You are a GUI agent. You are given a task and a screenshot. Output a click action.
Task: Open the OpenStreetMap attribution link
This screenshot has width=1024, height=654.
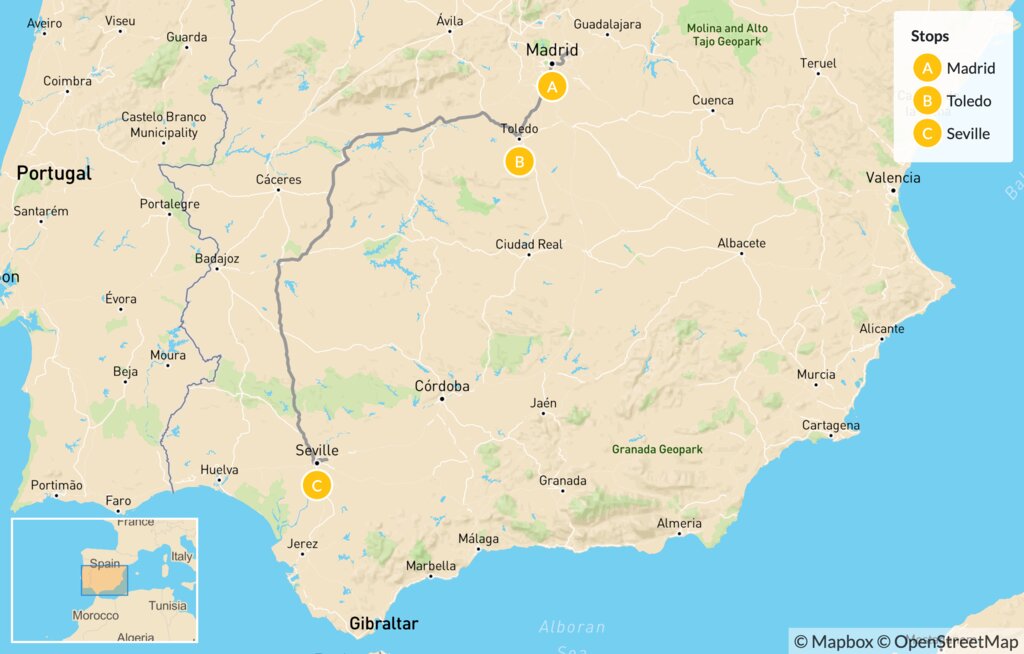[947, 642]
